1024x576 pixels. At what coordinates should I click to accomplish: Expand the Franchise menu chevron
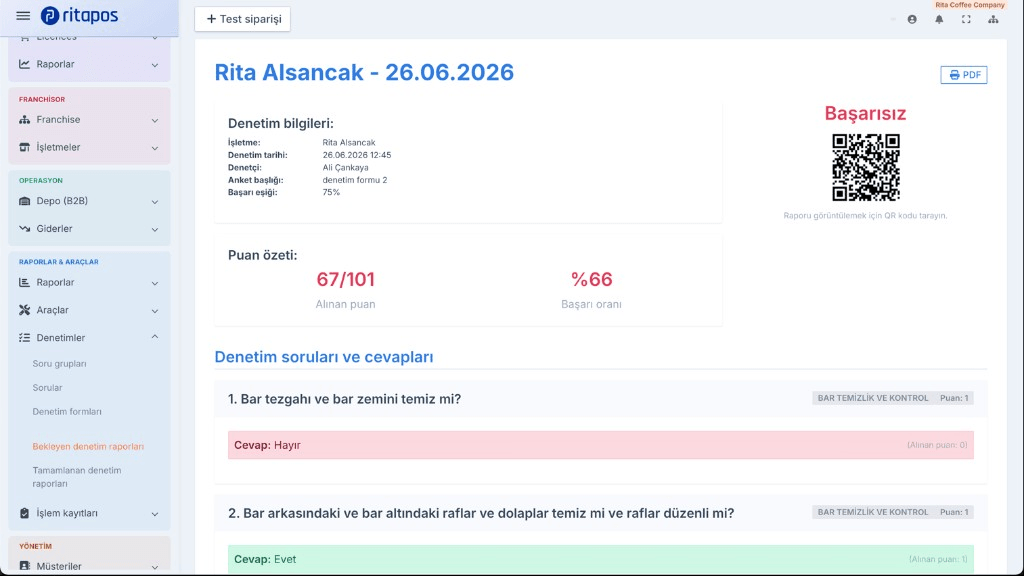pos(155,120)
